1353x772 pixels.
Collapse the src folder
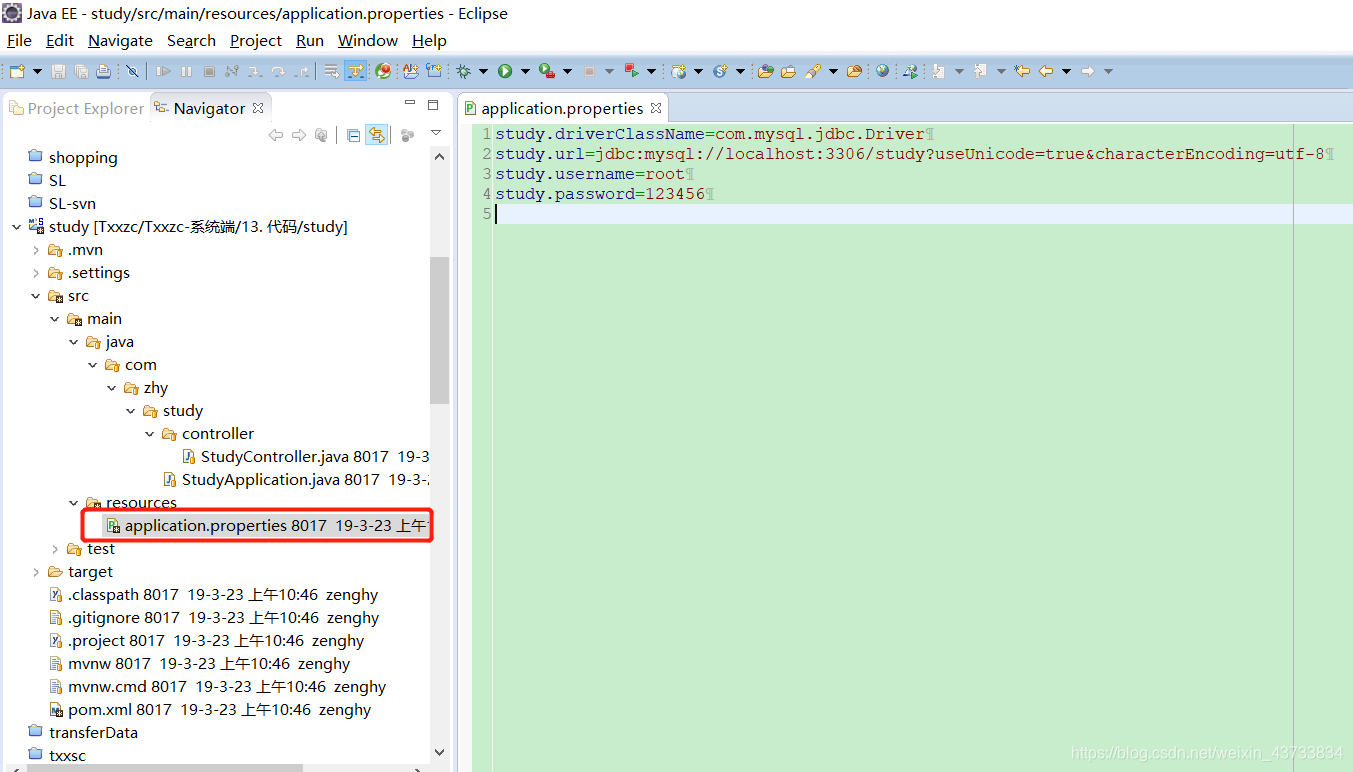35,296
